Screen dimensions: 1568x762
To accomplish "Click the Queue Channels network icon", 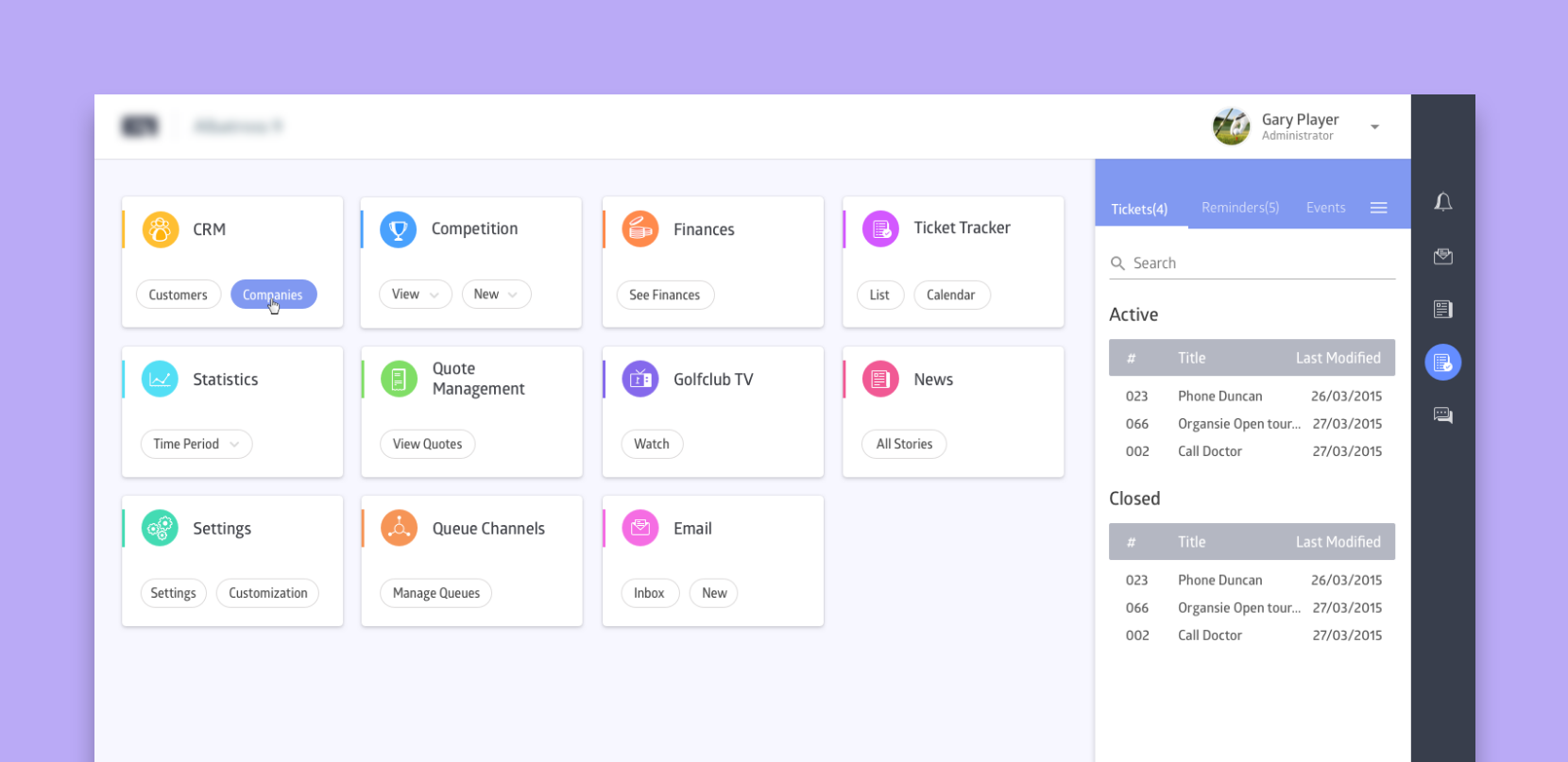I will (x=399, y=528).
